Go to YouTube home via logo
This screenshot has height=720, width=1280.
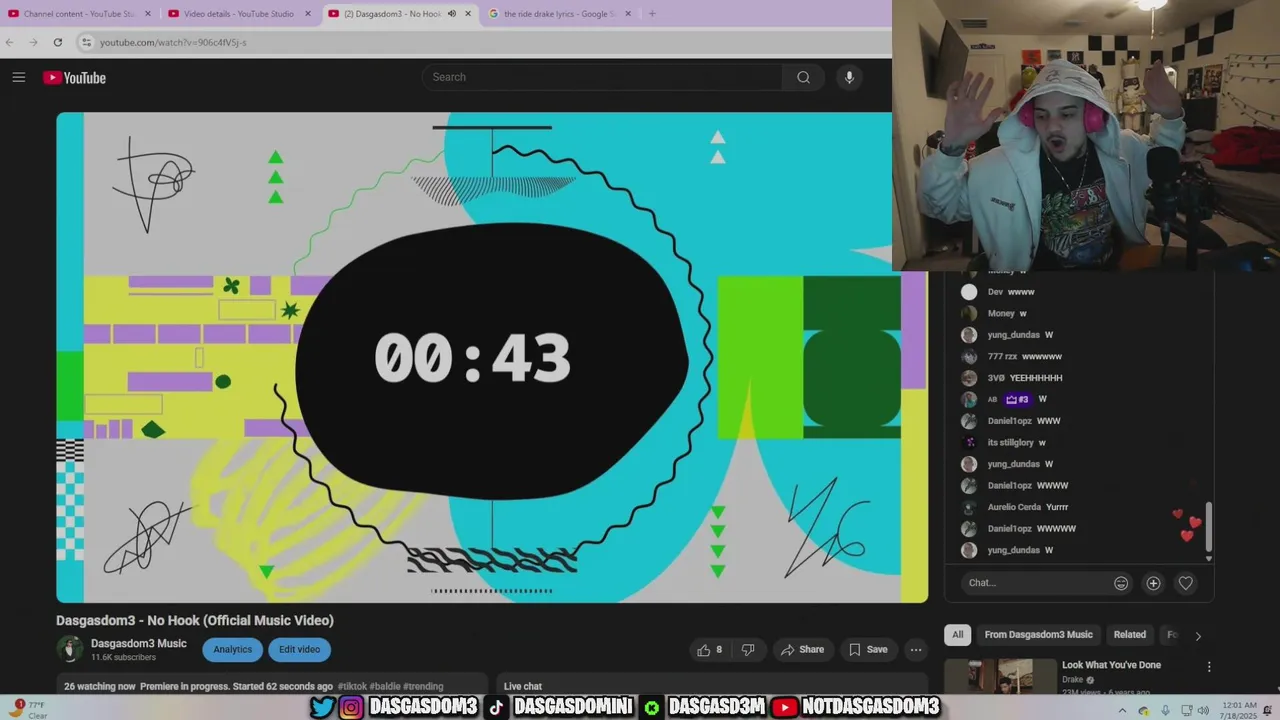point(74,78)
